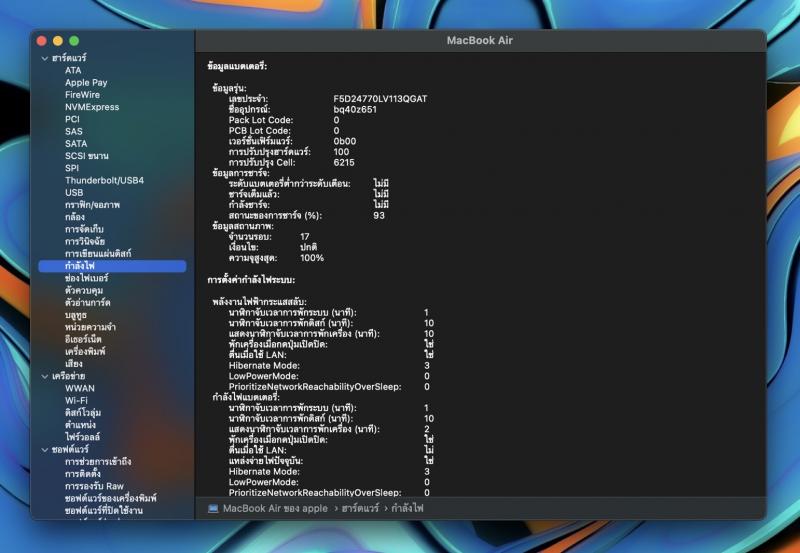Open the NVMExpress entry
The height and width of the screenshot is (553, 800).
92,107
